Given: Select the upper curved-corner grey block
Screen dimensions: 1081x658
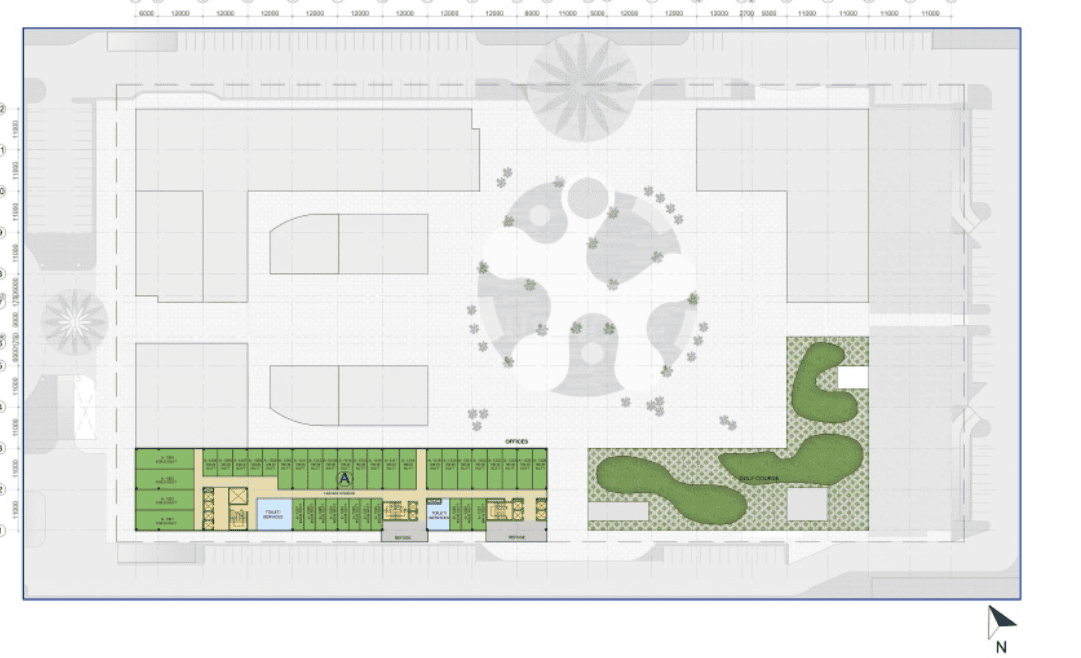Looking at the screenshot, I should 348,243.
